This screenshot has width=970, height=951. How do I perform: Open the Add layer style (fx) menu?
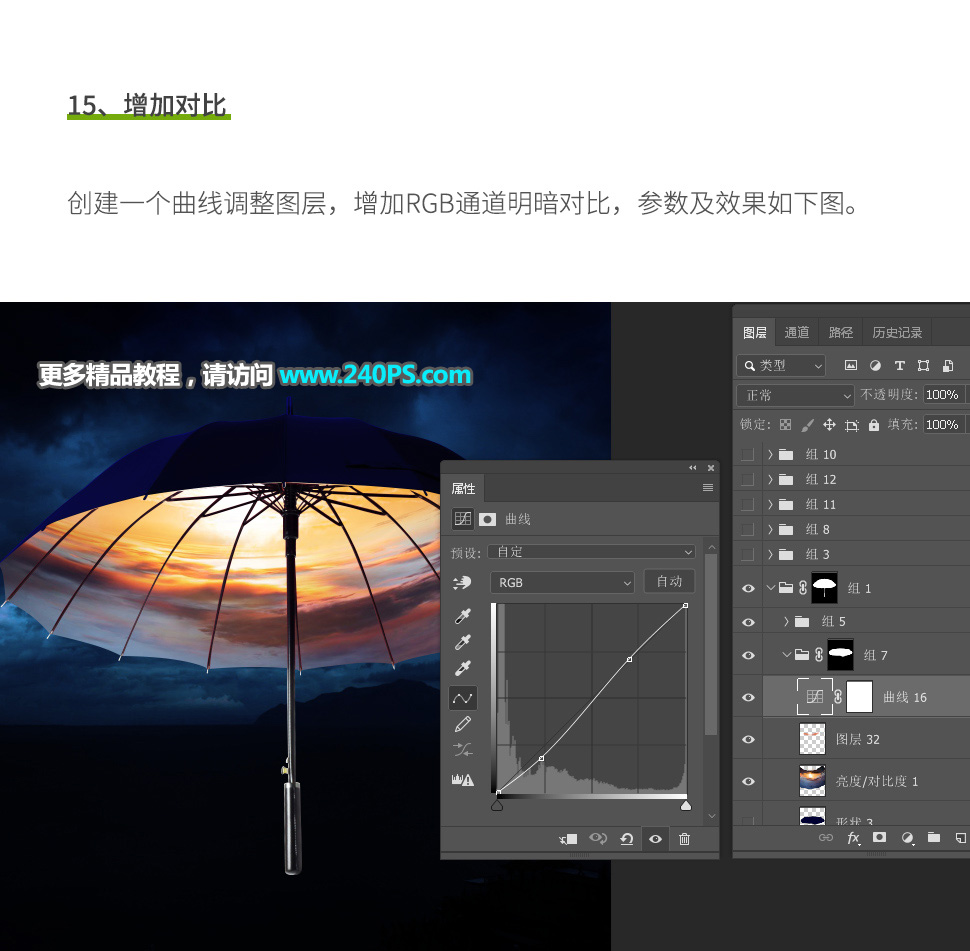(x=854, y=838)
